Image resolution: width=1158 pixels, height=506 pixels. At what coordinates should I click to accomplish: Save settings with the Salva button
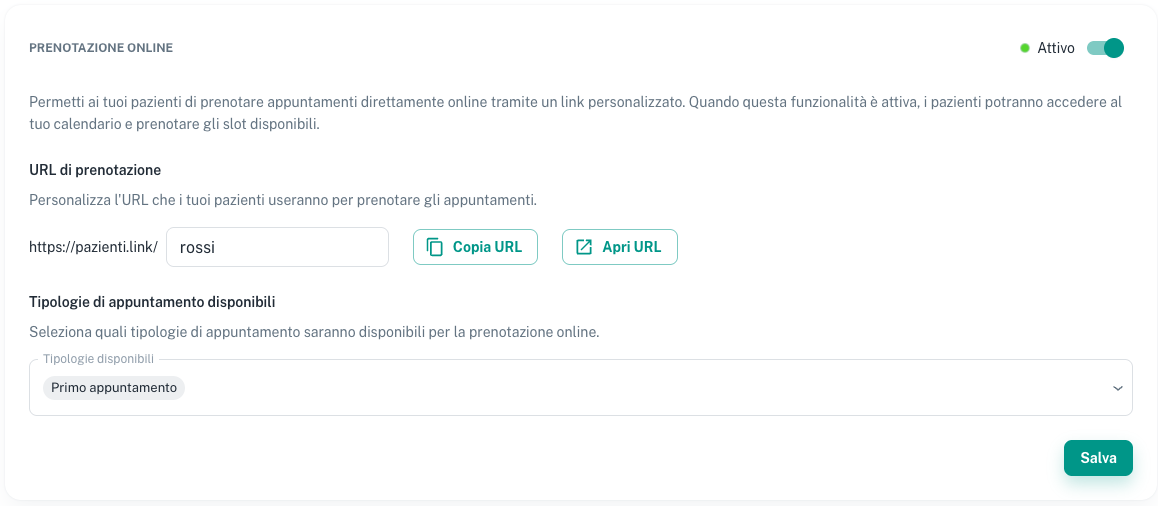coord(1098,458)
